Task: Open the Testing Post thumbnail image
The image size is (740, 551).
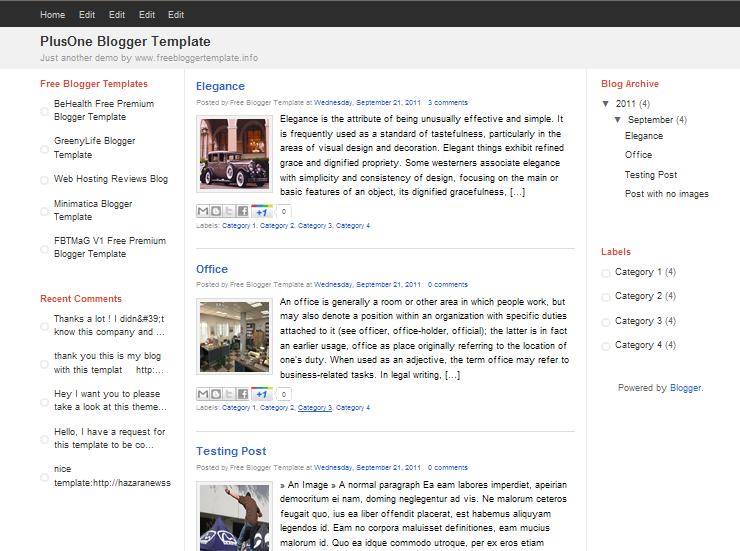Action: (235, 516)
